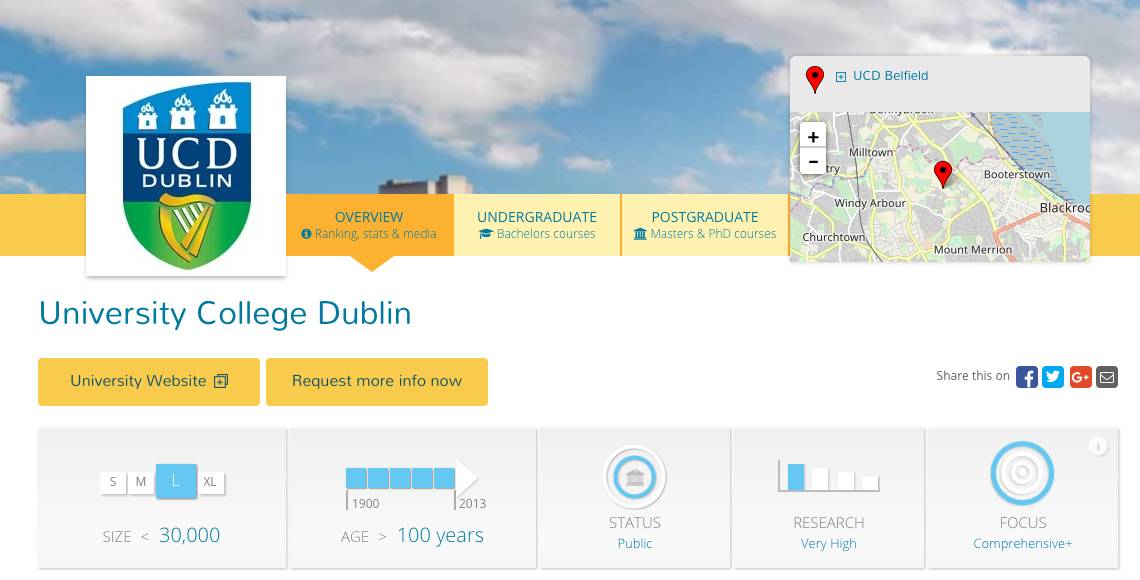The height and width of the screenshot is (580, 1140).
Task: Switch to the Undergraduate tab
Action: [x=537, y=225]
